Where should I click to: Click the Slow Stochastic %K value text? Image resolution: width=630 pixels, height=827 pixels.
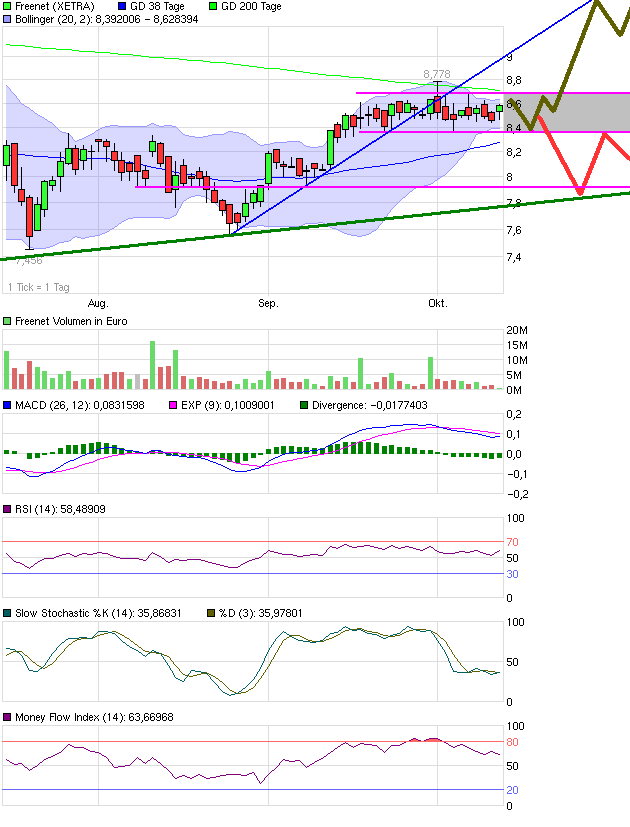[98, 613]
